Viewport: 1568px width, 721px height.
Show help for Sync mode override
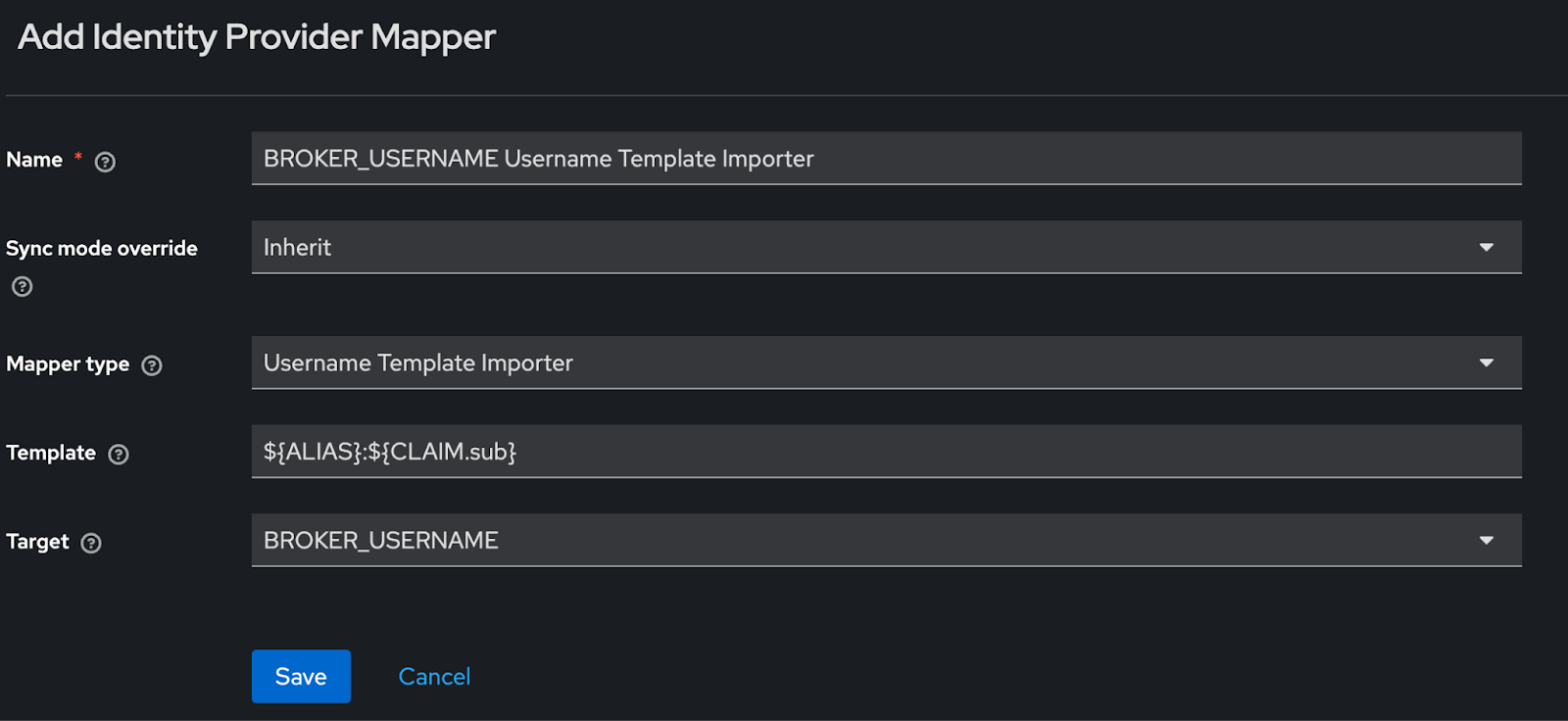[22, 286]
